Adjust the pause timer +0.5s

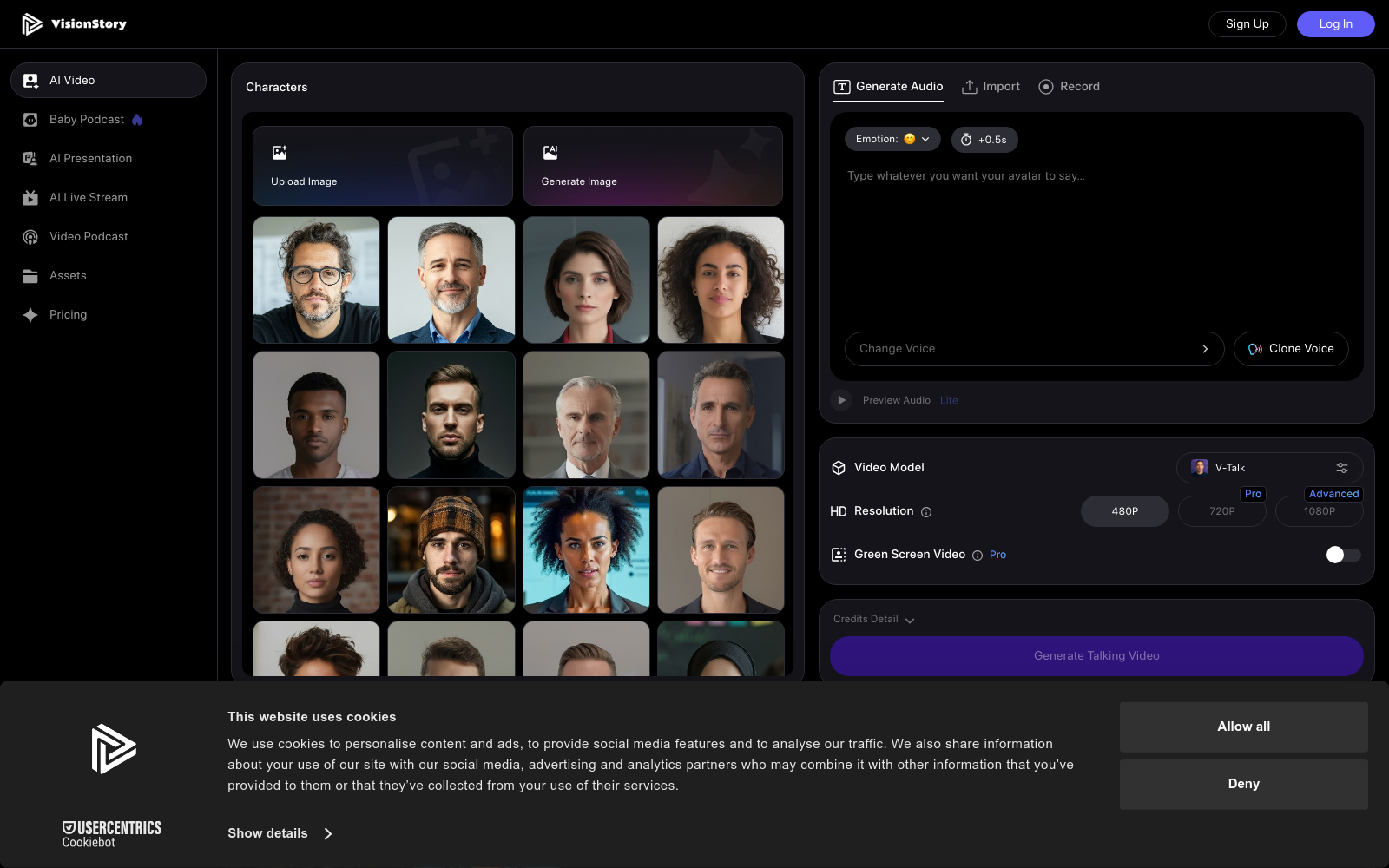click(984, 140)
